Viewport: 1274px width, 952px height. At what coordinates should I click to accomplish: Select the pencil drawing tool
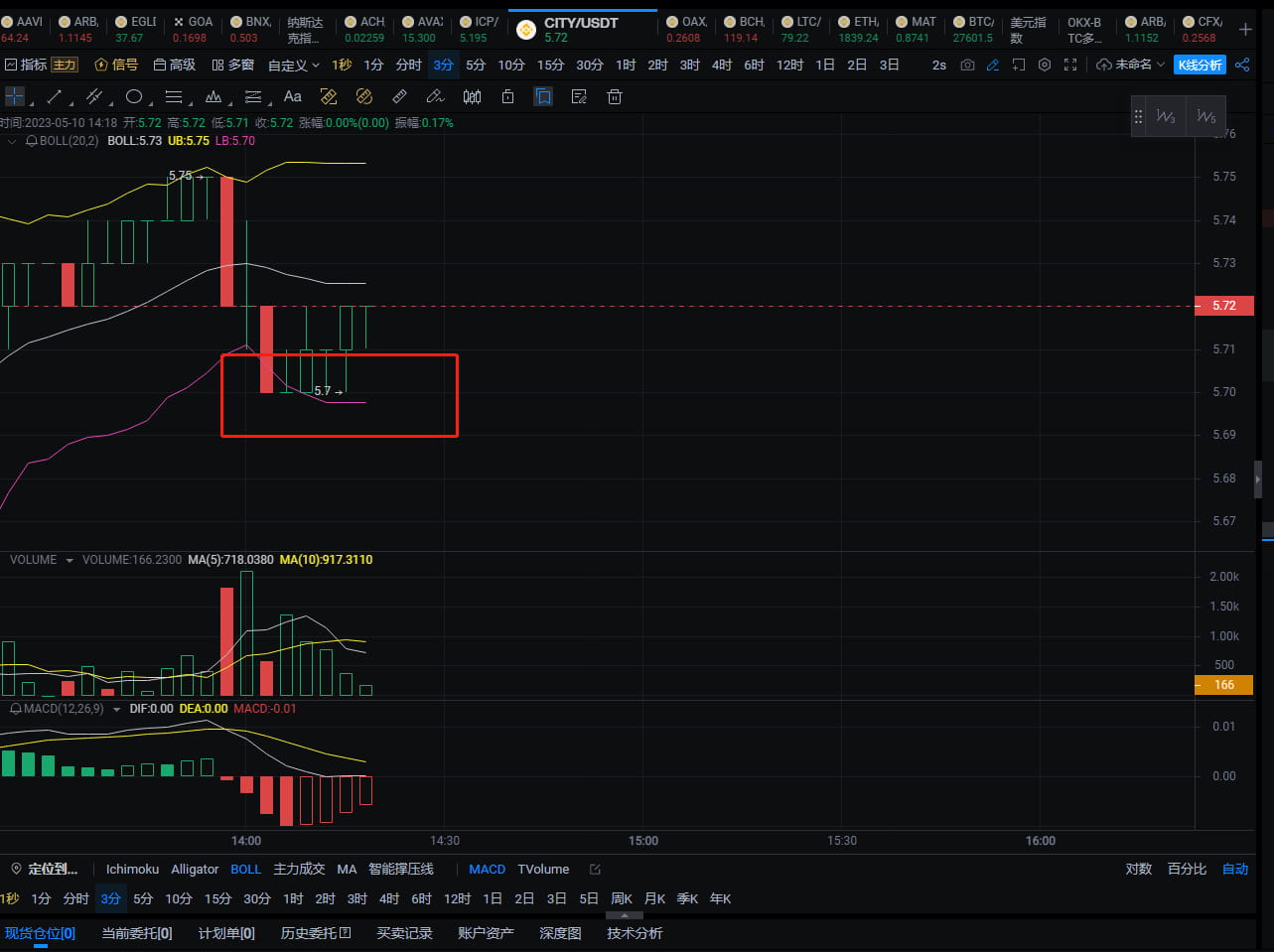click(435, 96)
